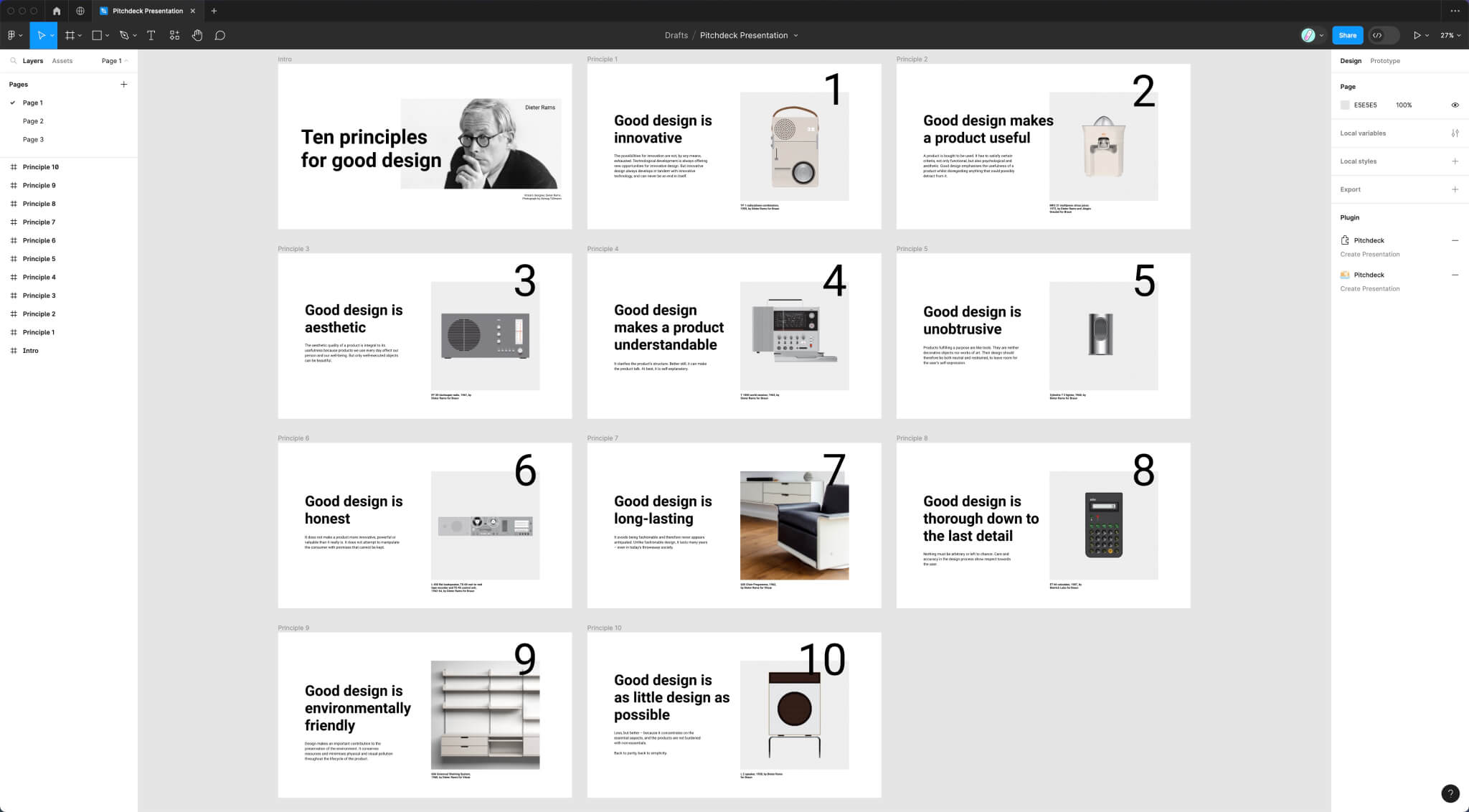Open the Prototype tab in panel

click(1385, 60)
